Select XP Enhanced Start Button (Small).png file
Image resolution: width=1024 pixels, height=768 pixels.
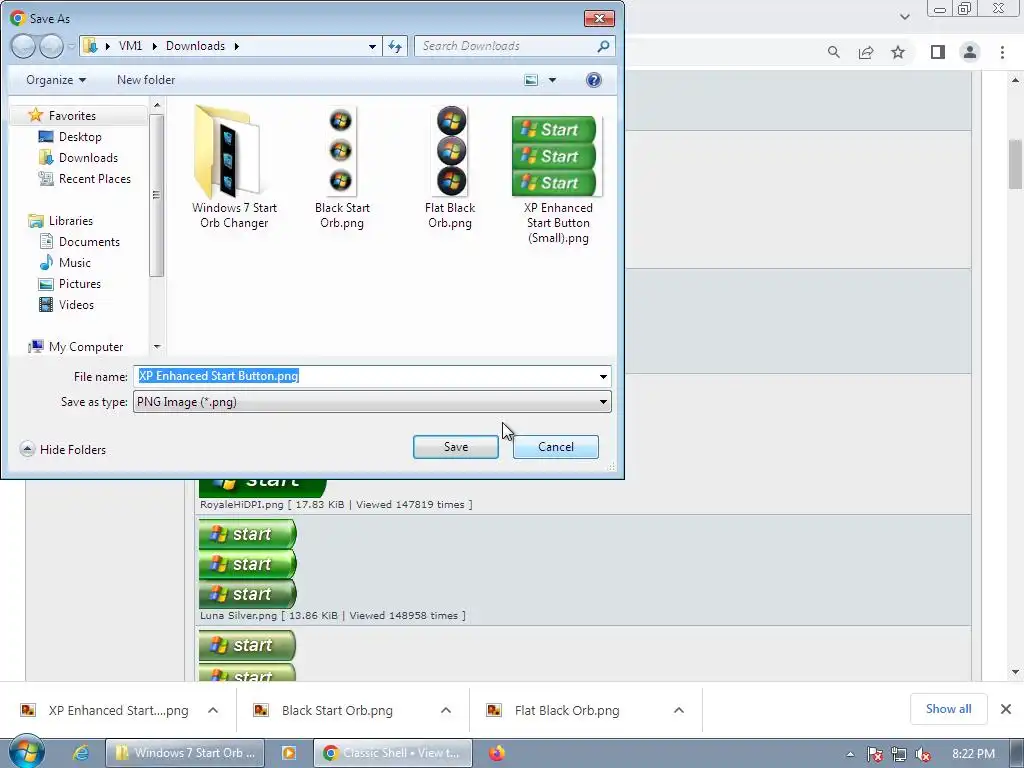click(x=558, y=176)
